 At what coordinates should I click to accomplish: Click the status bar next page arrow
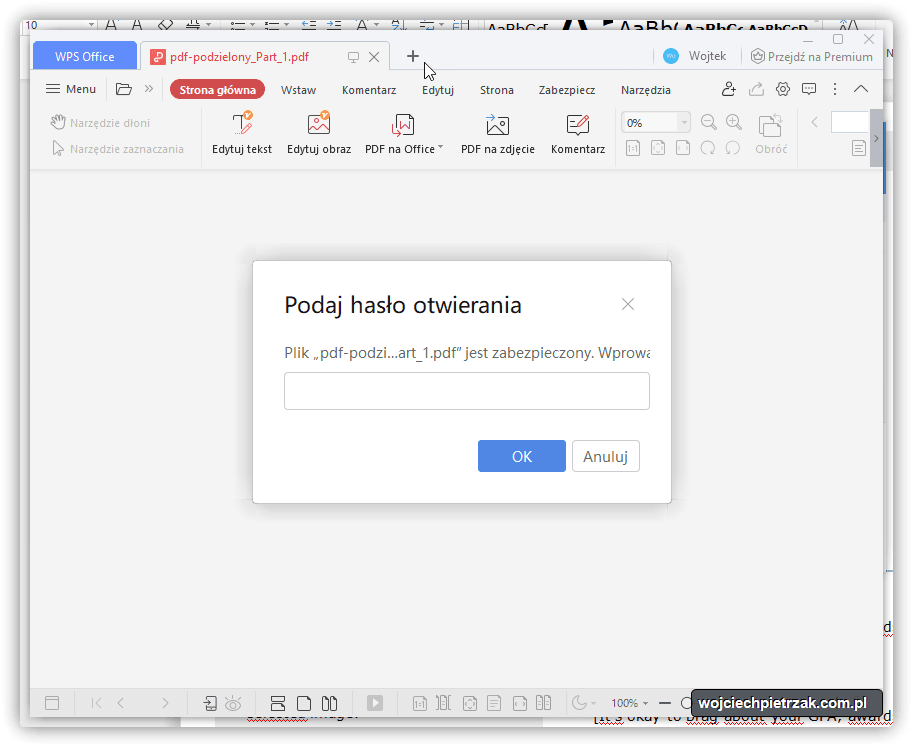pos(165,703)
